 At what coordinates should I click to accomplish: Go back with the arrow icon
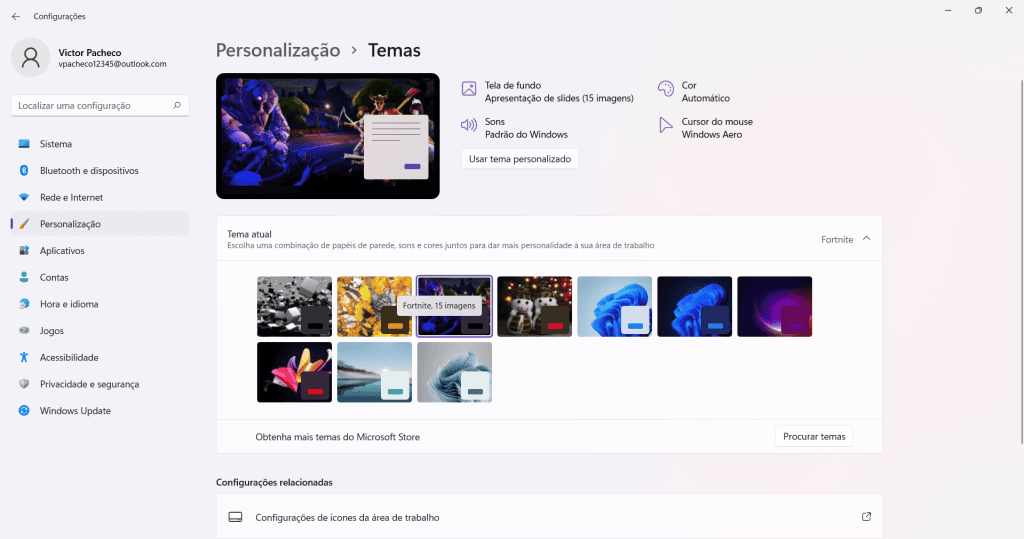pos(16,16)
